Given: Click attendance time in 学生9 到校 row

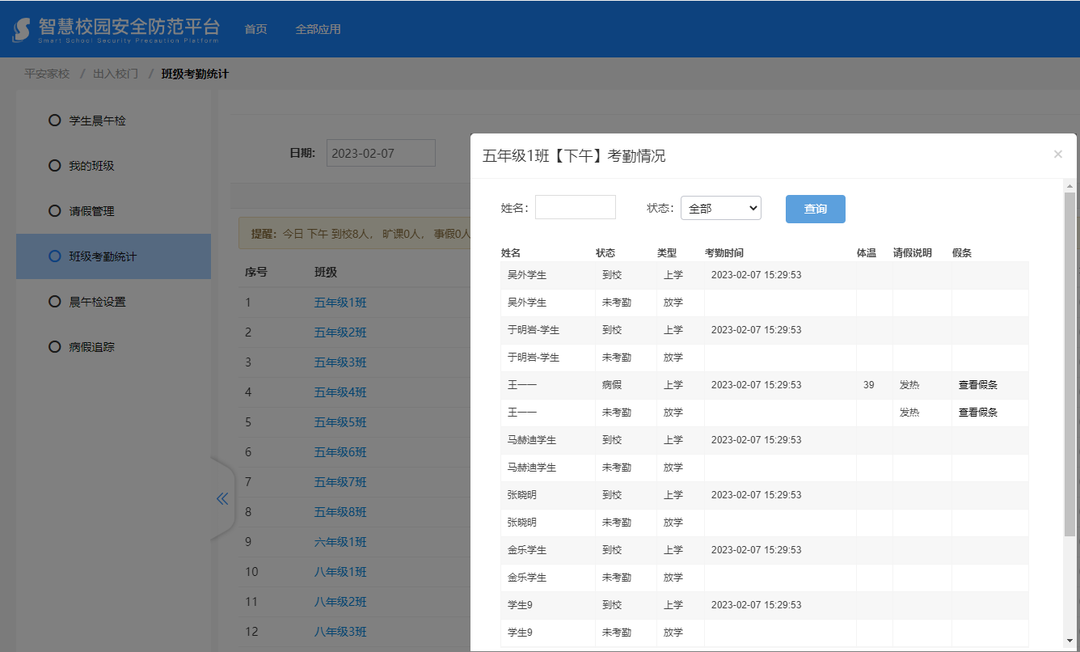Looking at the screenshot, I should [756, 605].
